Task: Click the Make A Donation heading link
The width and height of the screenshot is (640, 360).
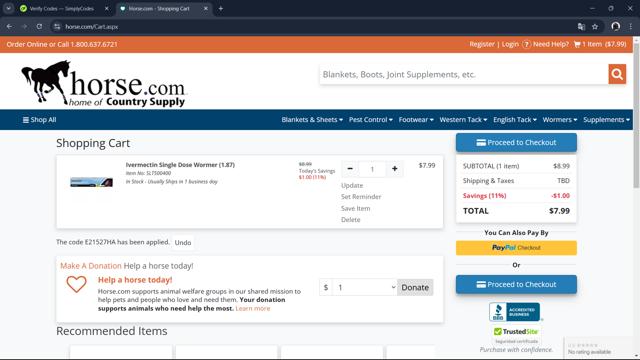Action: [x=91, y=266]
